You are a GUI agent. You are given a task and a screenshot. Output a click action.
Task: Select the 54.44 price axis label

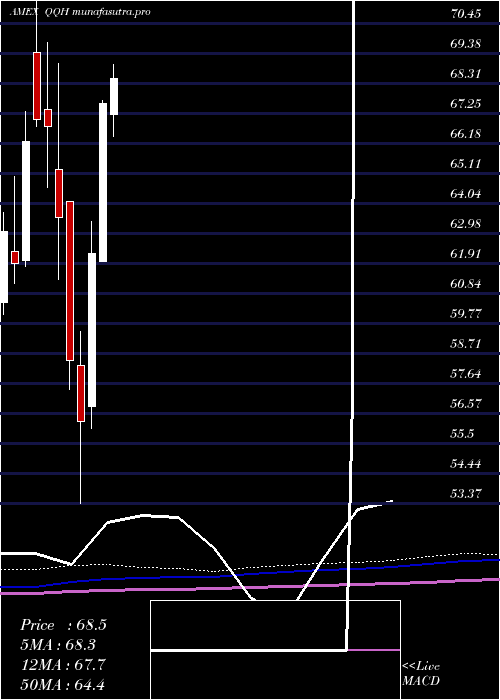[466, 463]
